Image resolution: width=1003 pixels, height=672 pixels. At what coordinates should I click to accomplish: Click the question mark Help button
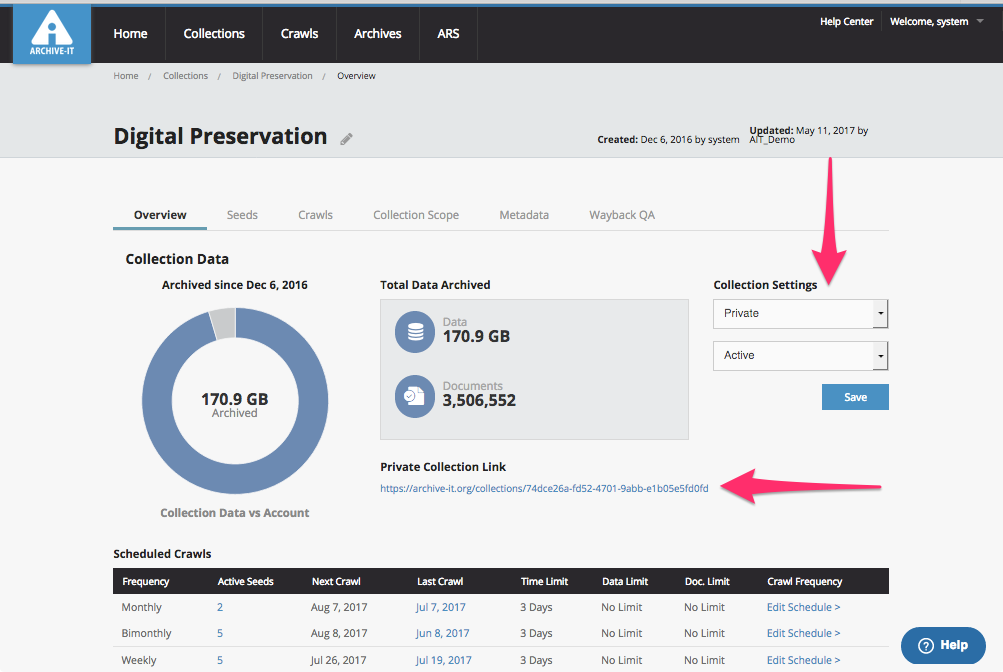[943, 645]
